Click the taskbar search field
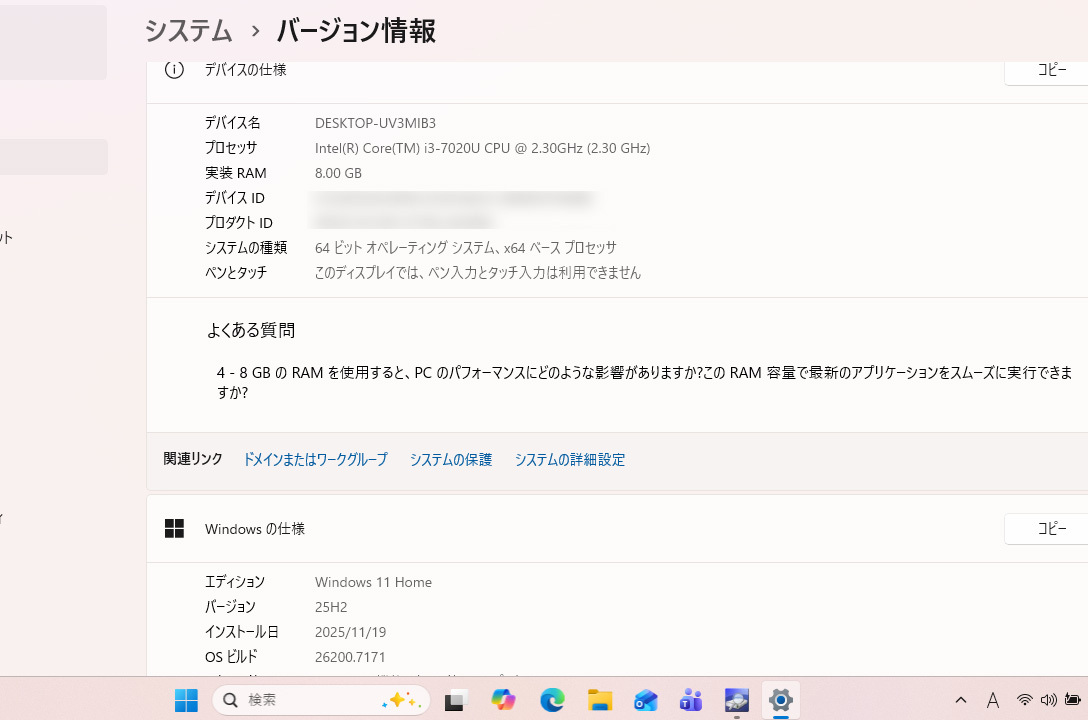1088x720 pixels. point(320,700)
